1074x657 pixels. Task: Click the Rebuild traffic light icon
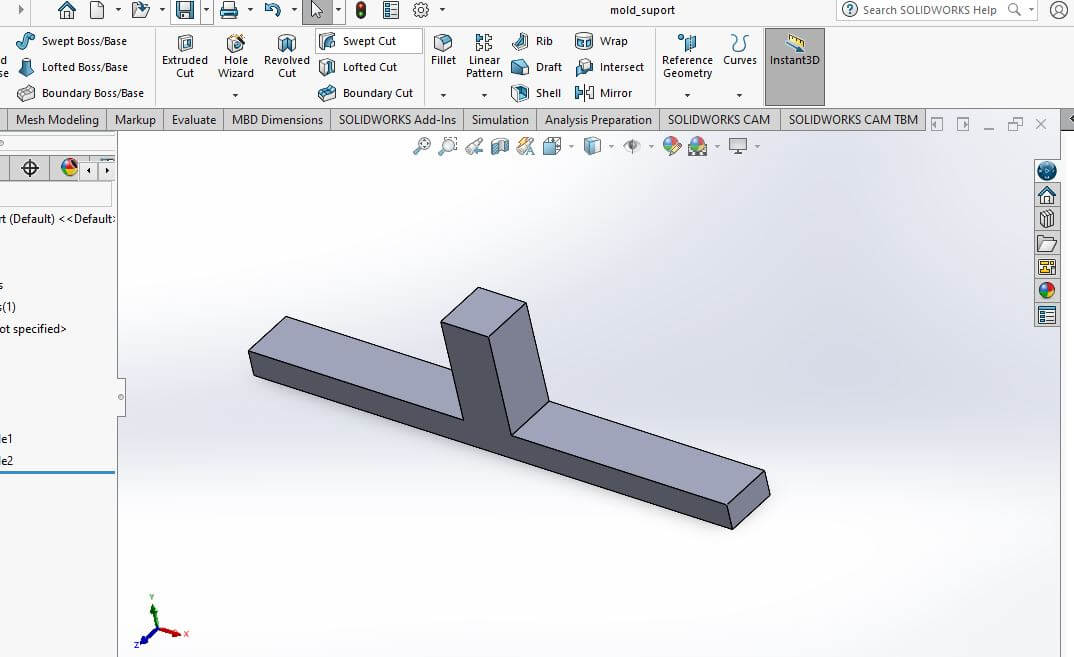tap(361, 10)
